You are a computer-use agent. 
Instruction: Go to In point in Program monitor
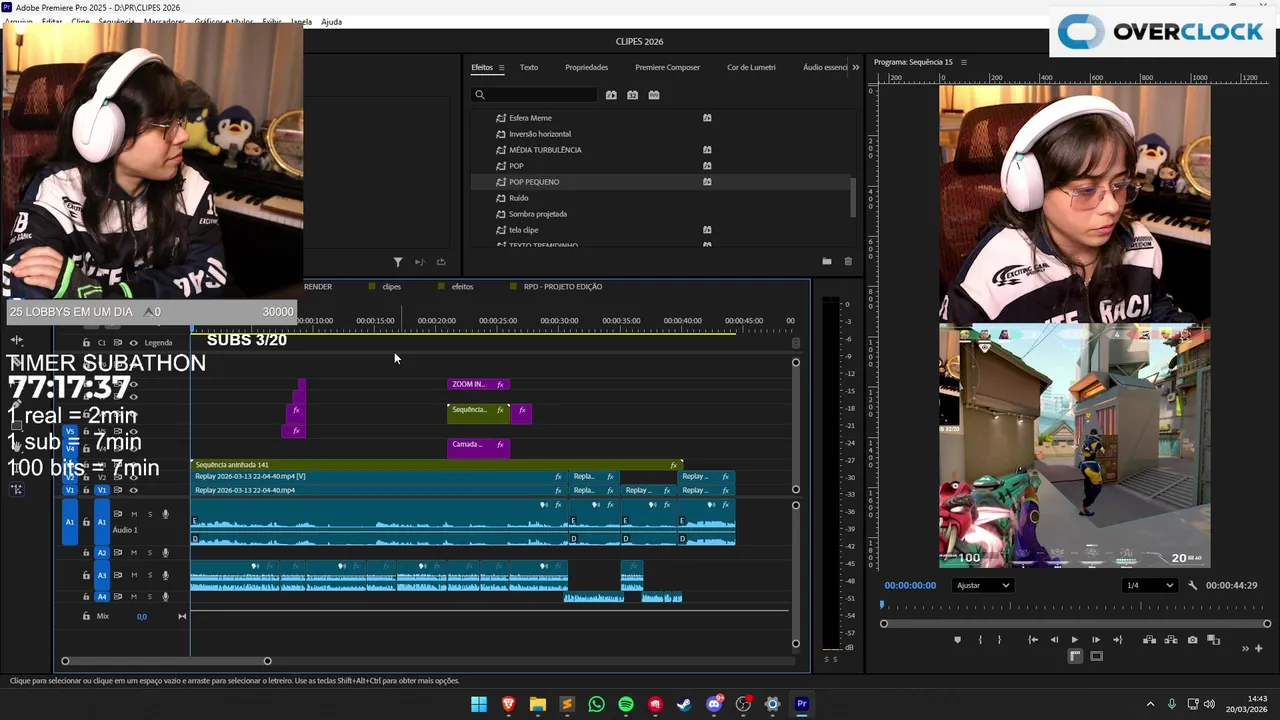1033,640
